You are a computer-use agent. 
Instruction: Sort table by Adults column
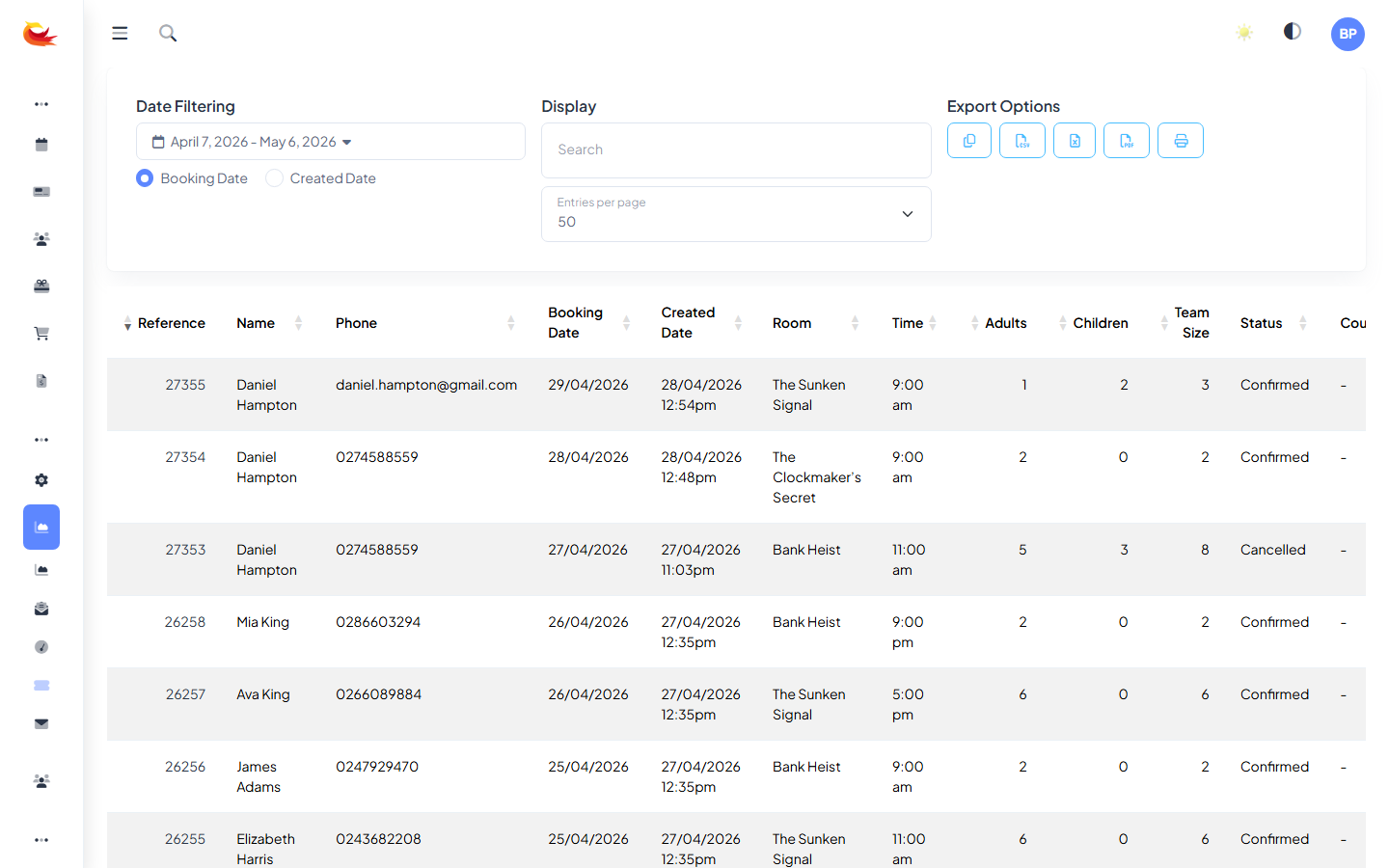pyautogui.click(x=999, y=324)
